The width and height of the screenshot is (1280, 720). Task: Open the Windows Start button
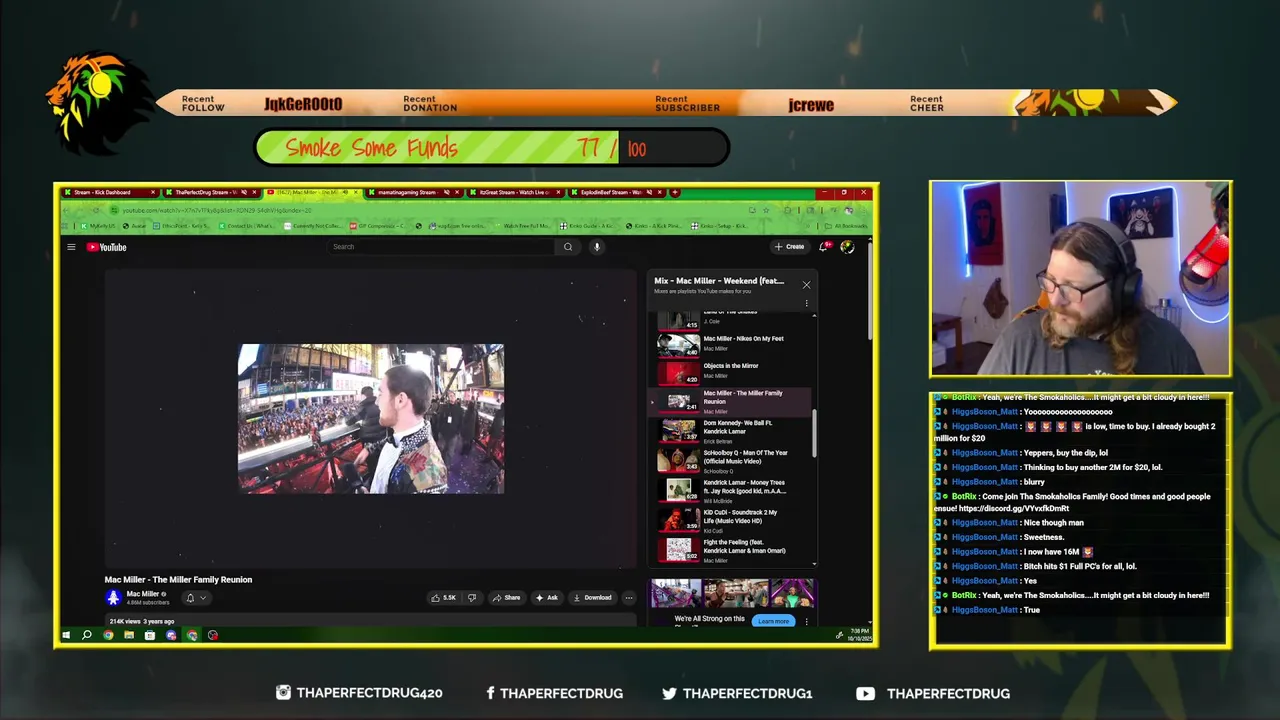[x=66, y=635]
